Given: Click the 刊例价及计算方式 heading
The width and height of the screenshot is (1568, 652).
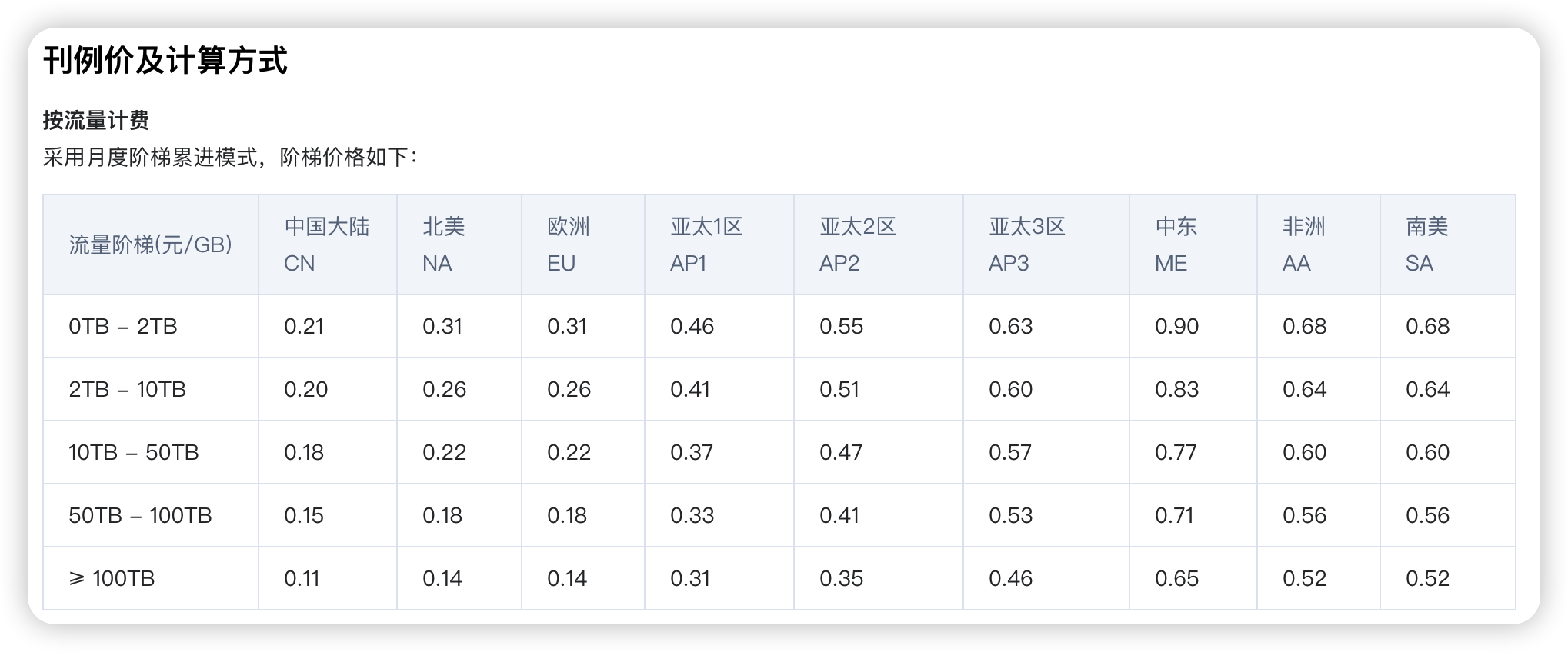Looking at the screenshot, I should (165, 62).
